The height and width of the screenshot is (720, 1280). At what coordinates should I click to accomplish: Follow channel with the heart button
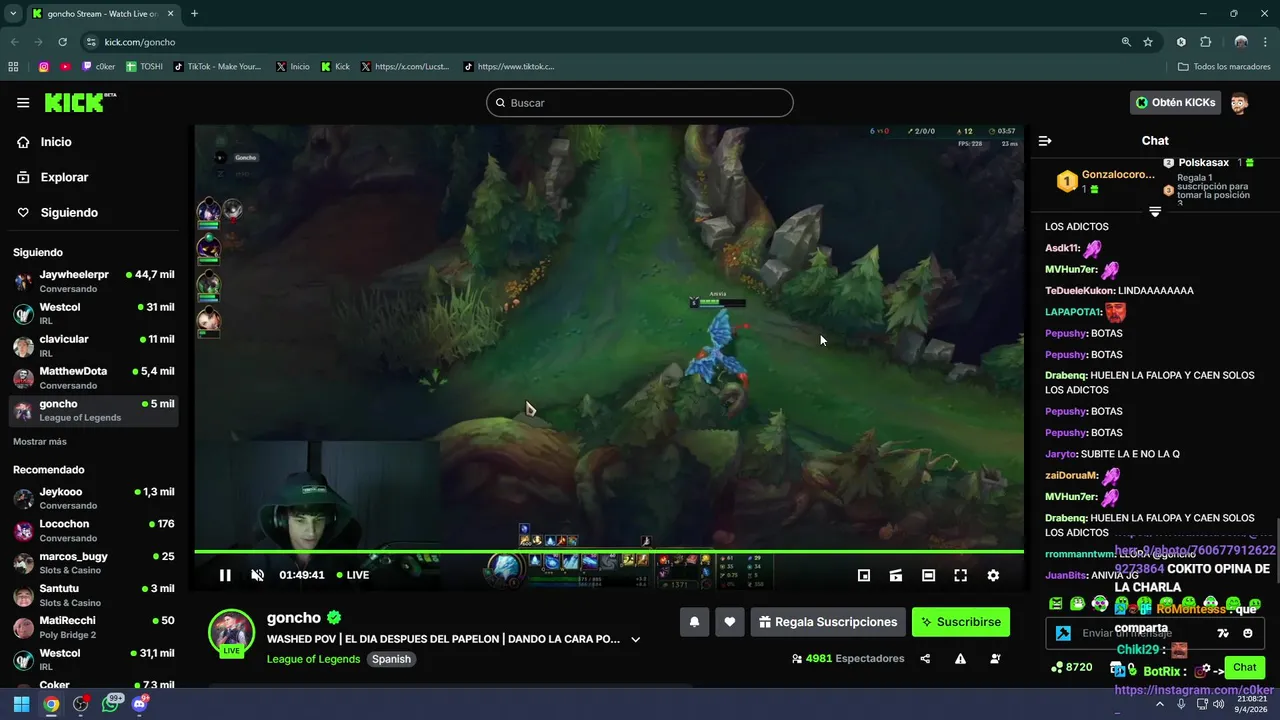pyautogui.click(x=730, y=622)
